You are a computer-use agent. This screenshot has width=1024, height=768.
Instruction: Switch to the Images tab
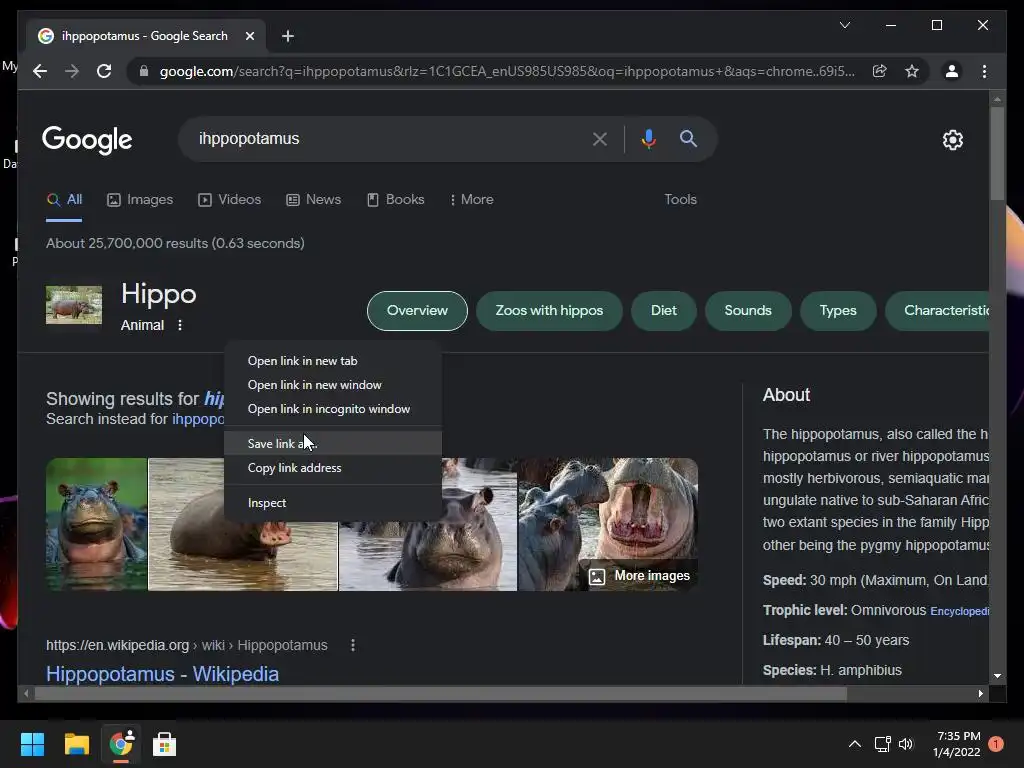tap(140, 200)
